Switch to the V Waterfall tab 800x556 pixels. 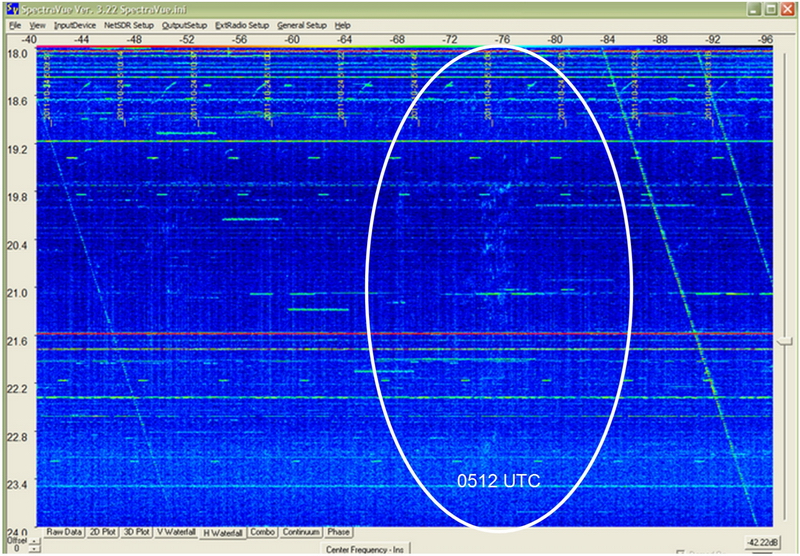click(x=176, y=532)
